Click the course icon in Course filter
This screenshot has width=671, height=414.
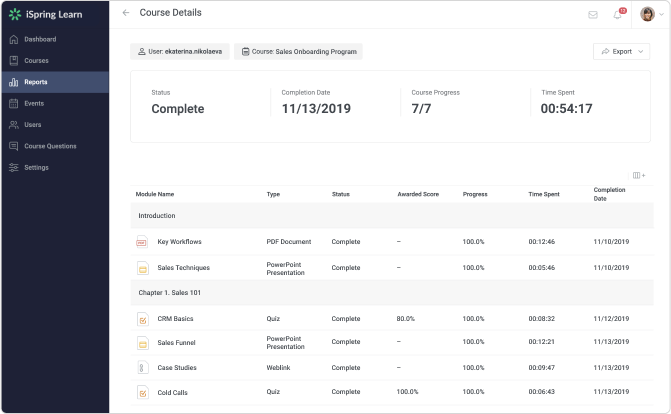click(246, 52)
